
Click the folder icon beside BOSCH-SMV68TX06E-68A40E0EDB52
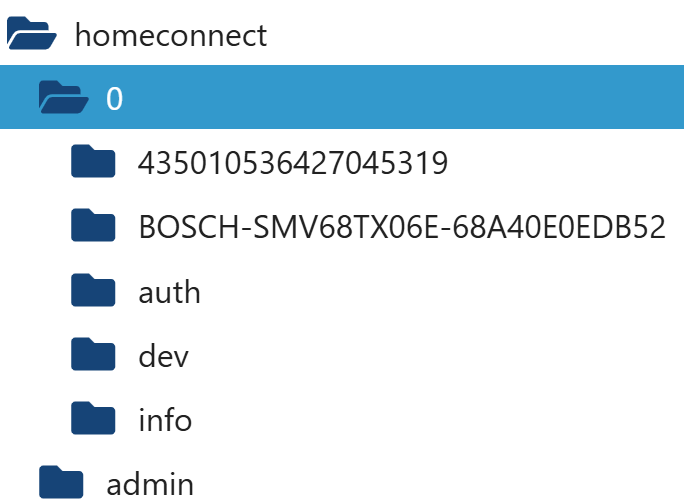(95, 226)
